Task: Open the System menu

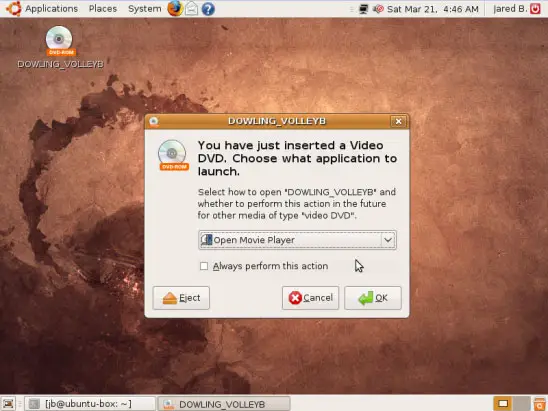Action: [145, 8]
